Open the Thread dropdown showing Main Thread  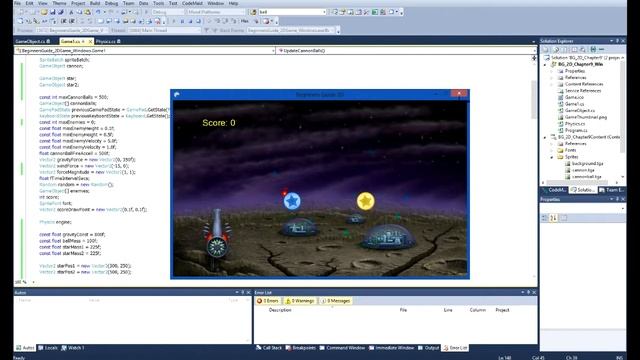(163, 30)
